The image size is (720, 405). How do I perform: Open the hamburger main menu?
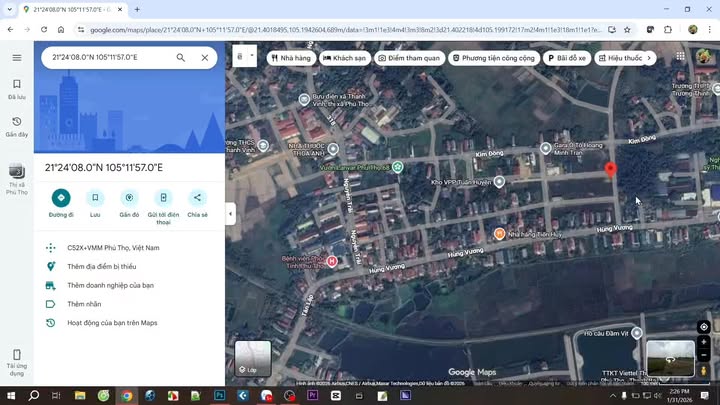17,58
